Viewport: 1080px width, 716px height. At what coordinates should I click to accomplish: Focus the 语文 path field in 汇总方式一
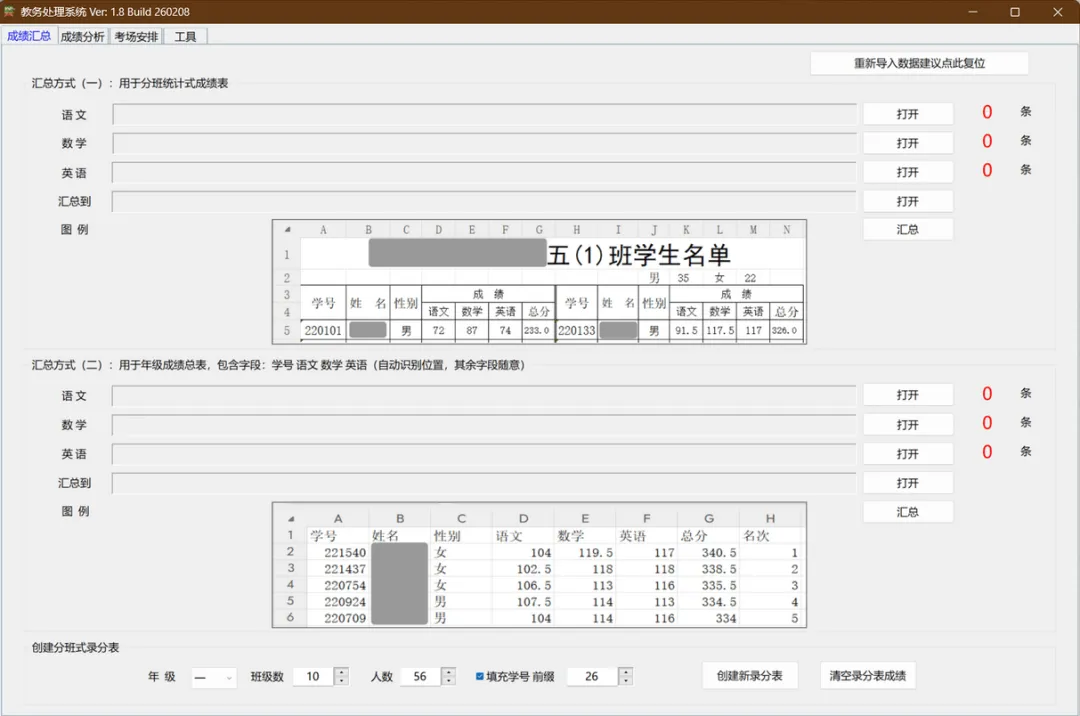484,114
